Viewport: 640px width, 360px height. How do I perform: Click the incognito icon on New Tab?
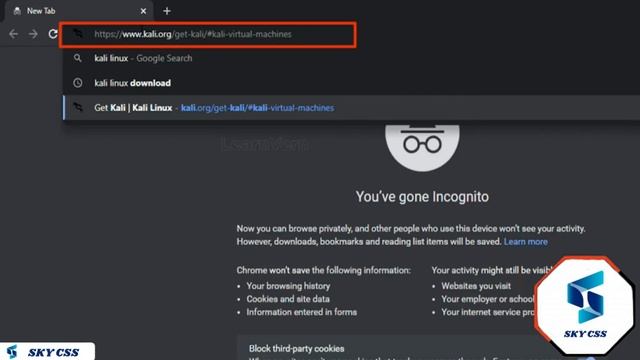pos(17,11)
